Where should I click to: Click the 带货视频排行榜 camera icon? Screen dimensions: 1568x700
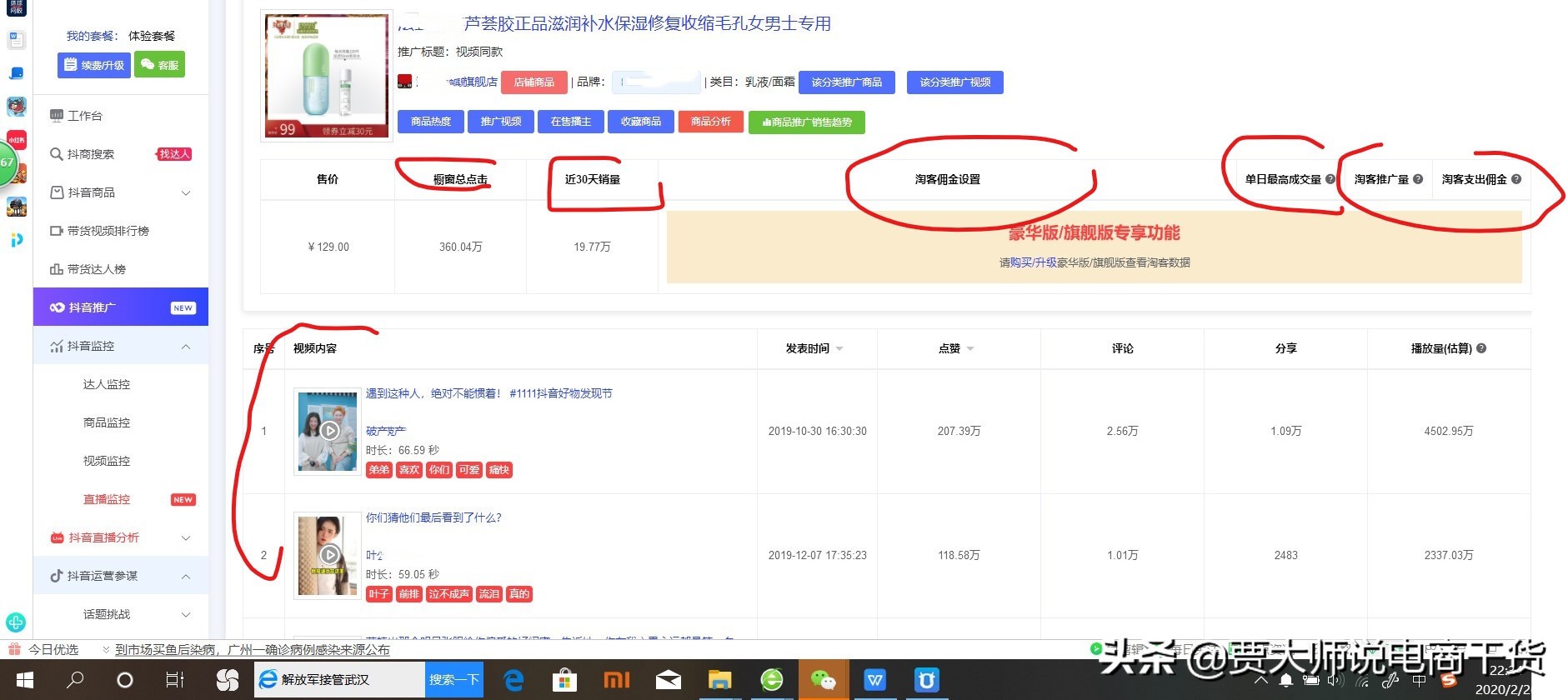click(x=57, y=231)
